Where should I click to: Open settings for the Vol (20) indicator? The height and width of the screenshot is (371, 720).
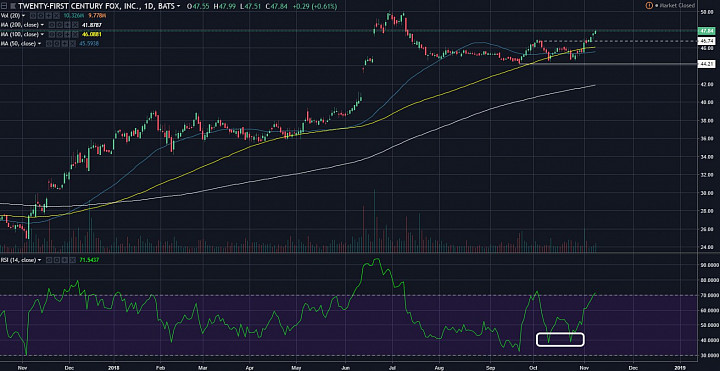[x=41, y=16]
